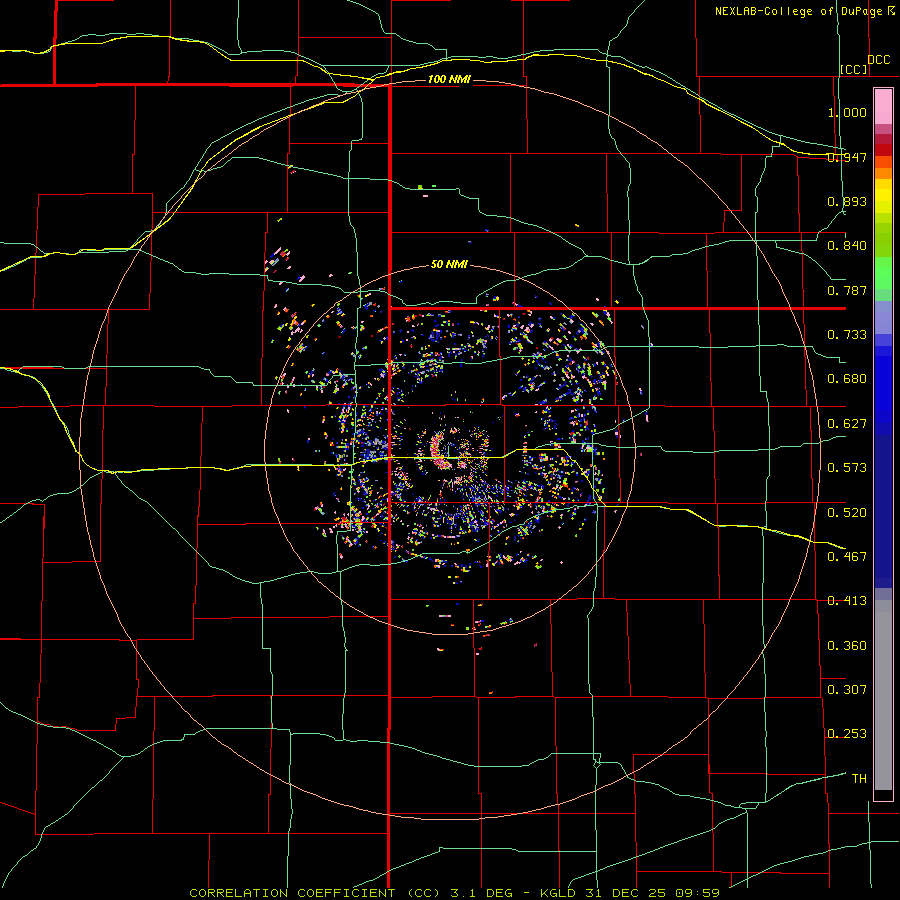
Task: Click the 50 NMI range ring label
Action: (x=449, y=264)
